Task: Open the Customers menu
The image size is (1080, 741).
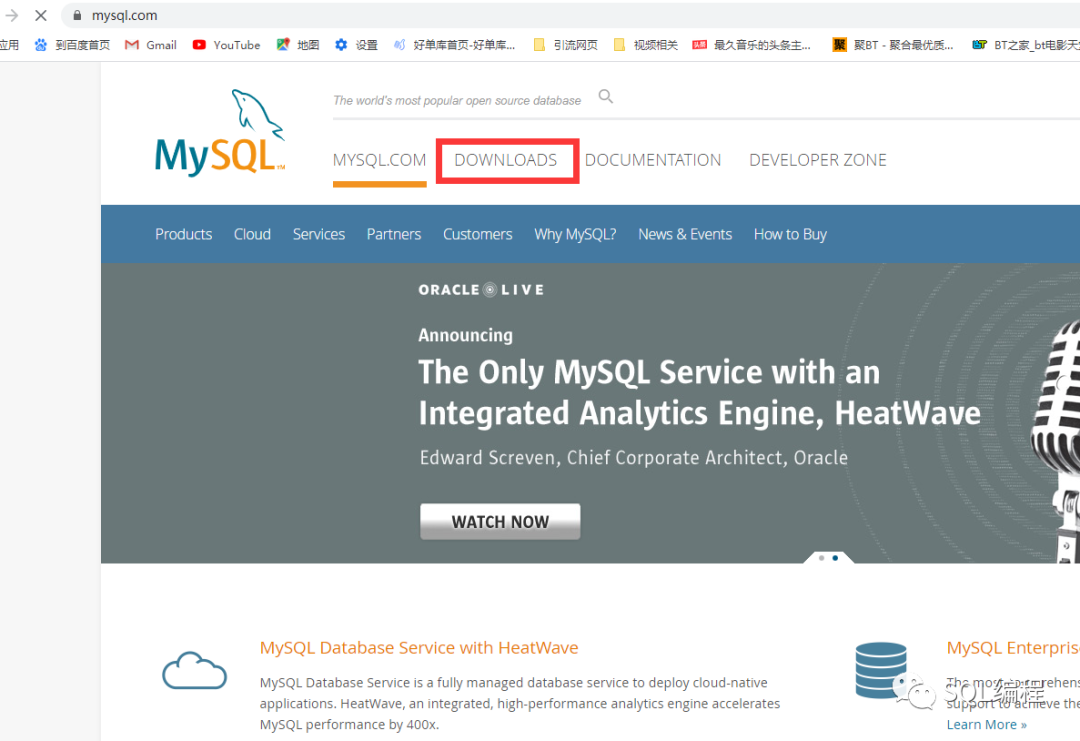Action: [477, 234]
